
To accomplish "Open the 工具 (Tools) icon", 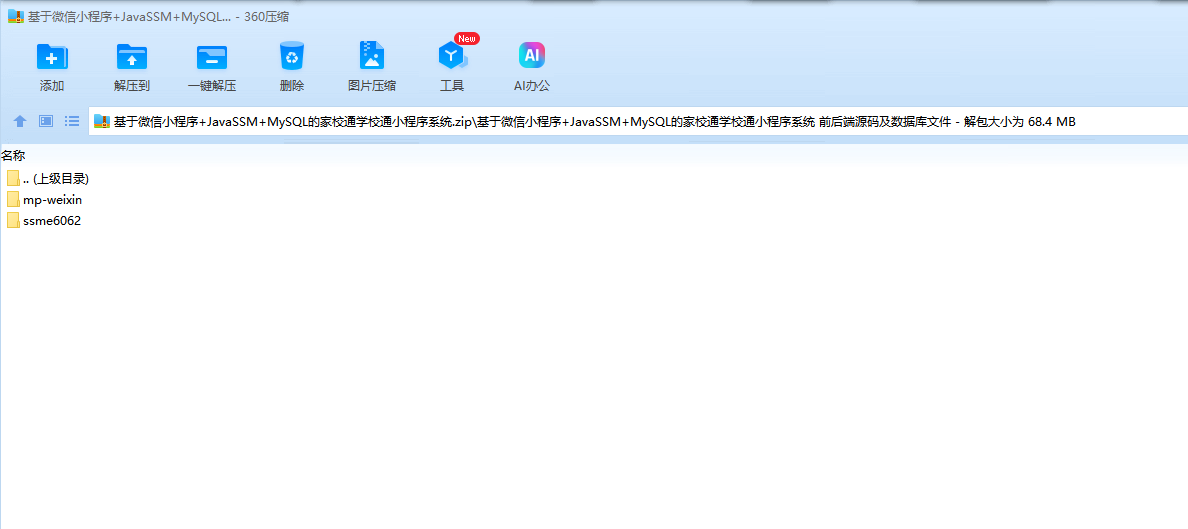I will 452,56.
